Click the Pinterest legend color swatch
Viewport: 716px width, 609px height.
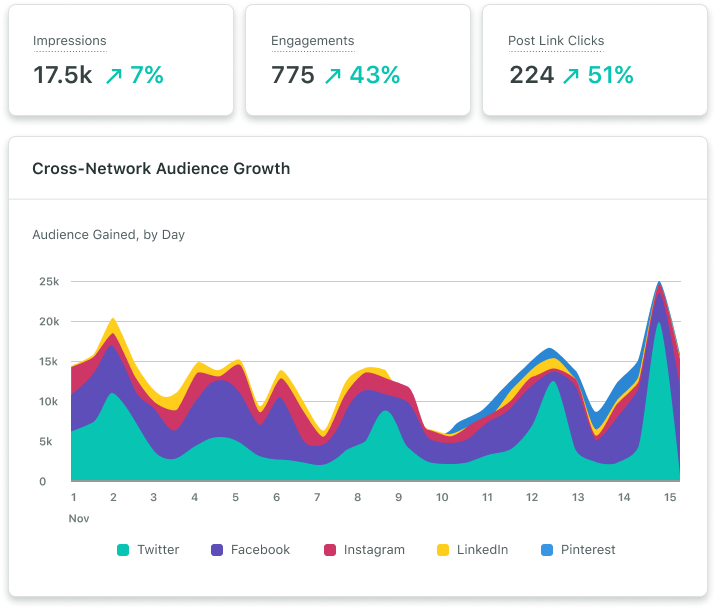546,550
